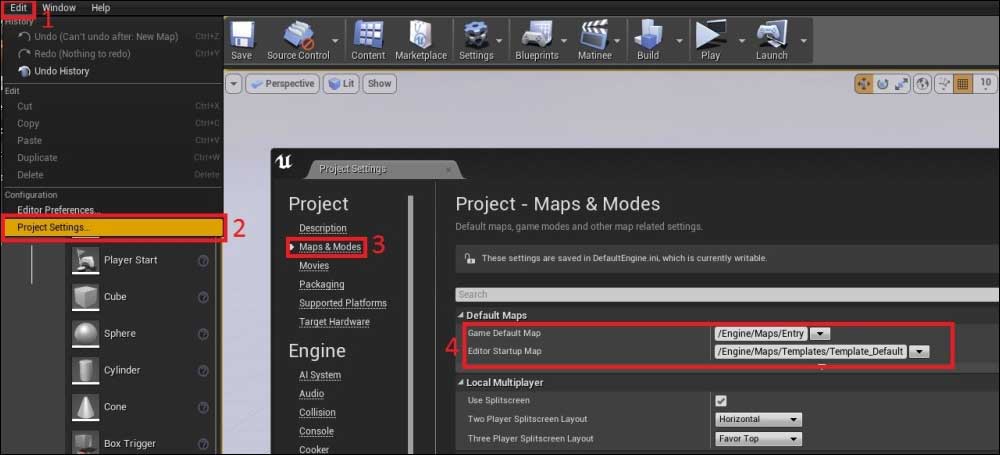The width and height of the screenshot is (1000, 455).
Task: Toggle surface snapping icon in viewport
Action: [x=943, y=84]
